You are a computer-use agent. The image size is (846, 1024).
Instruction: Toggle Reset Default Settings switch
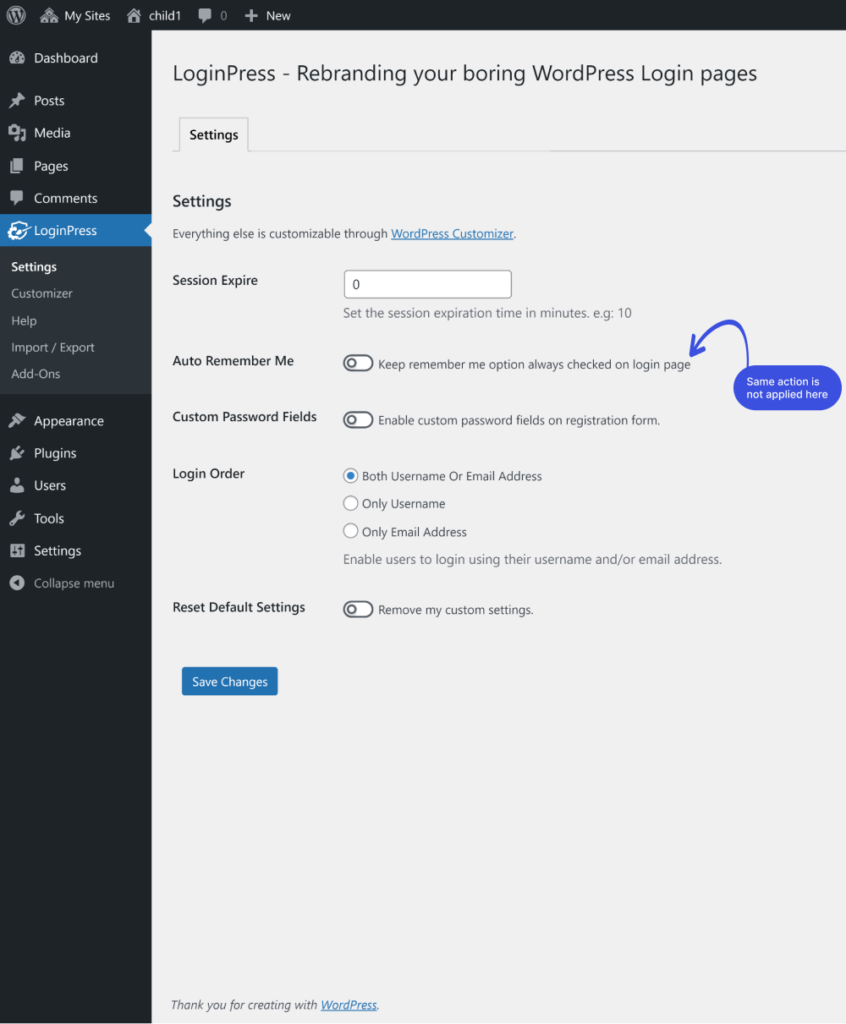(x=358, y=609)
